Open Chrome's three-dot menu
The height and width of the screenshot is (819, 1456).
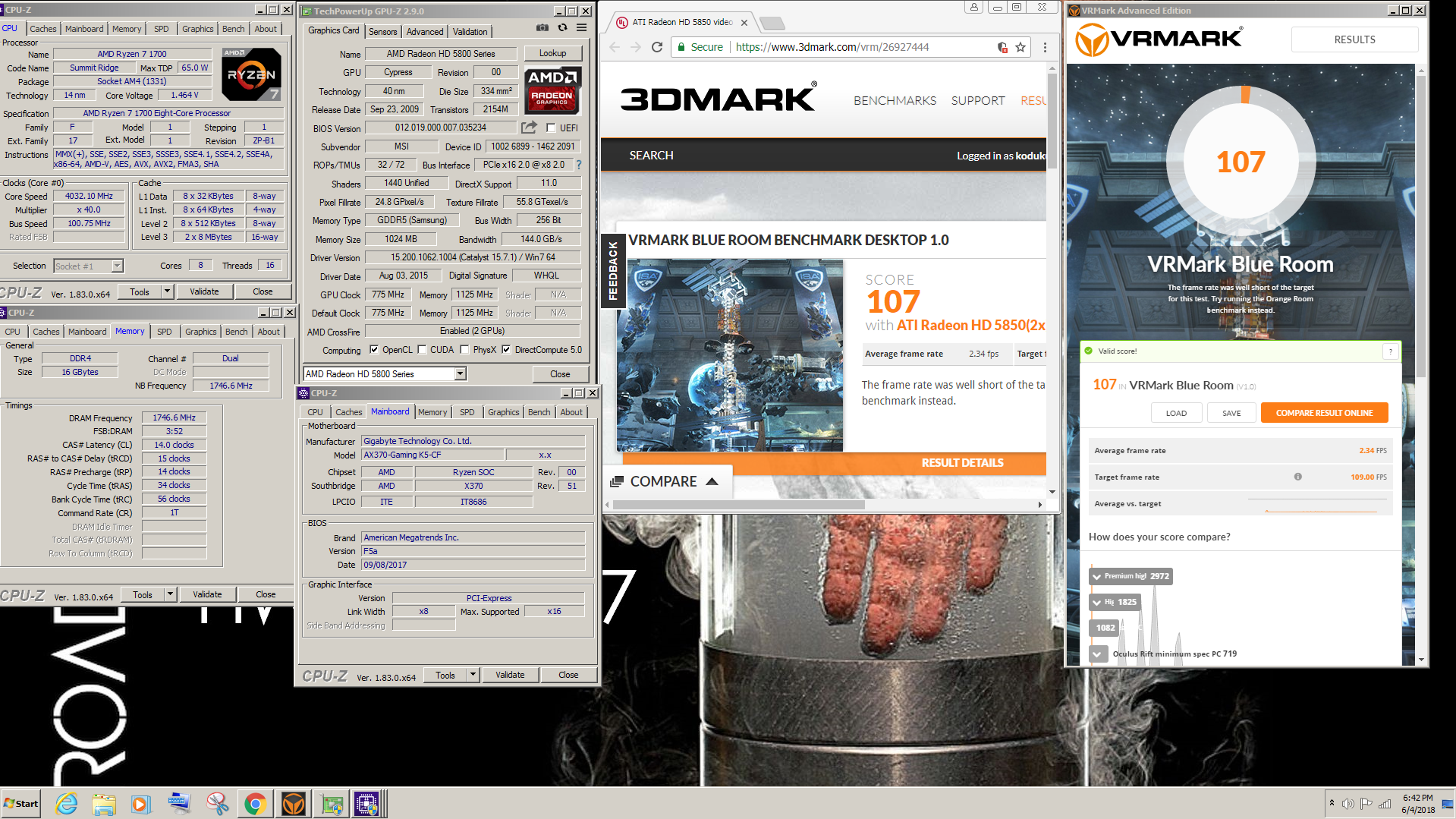tap(1045, 47)
